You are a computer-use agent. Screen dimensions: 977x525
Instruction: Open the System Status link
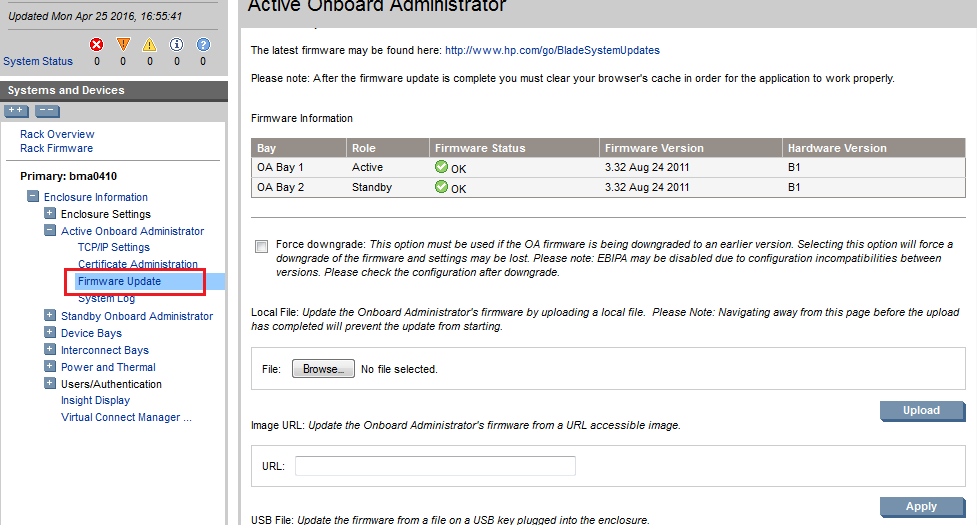click(x=38, y=61)
